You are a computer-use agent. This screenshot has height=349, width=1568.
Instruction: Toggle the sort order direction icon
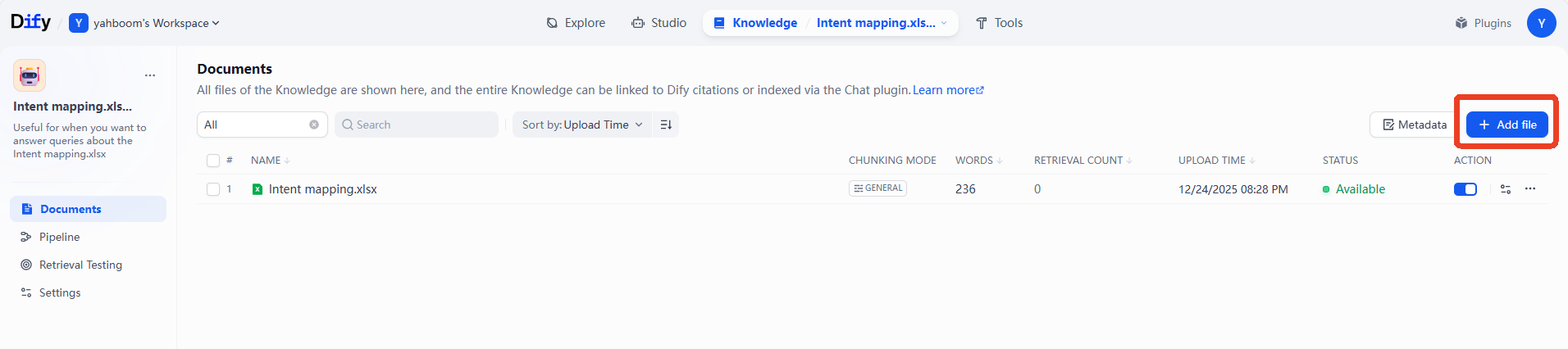(666, 125)
